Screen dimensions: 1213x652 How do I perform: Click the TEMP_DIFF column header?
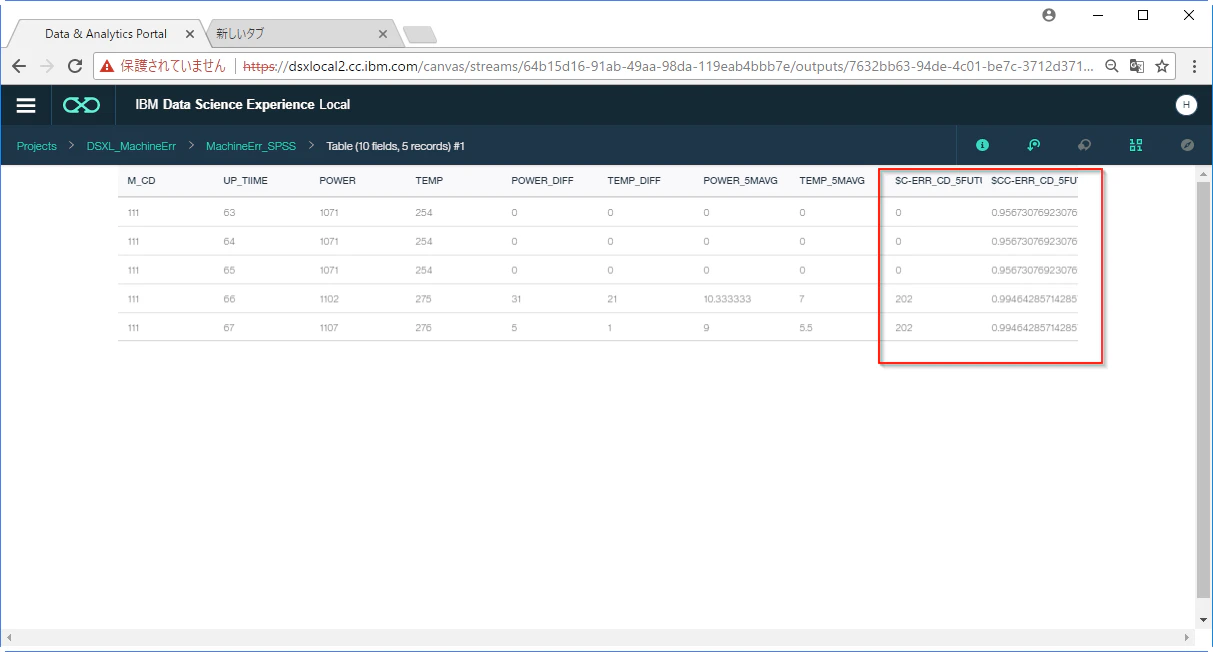[x=634, y=181]
